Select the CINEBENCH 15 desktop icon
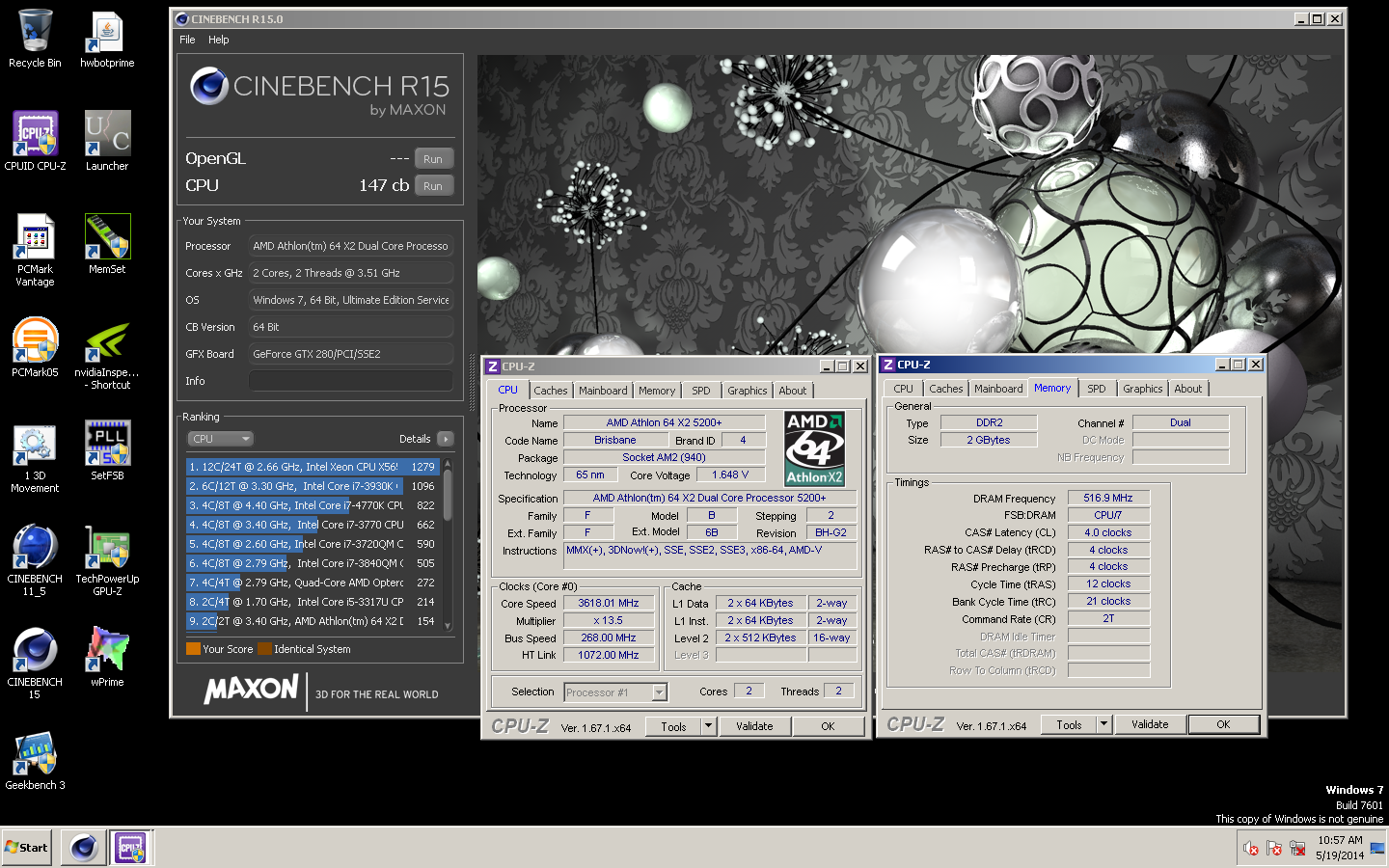Viewport: 1389px width, 868px height. pos(35,663)
